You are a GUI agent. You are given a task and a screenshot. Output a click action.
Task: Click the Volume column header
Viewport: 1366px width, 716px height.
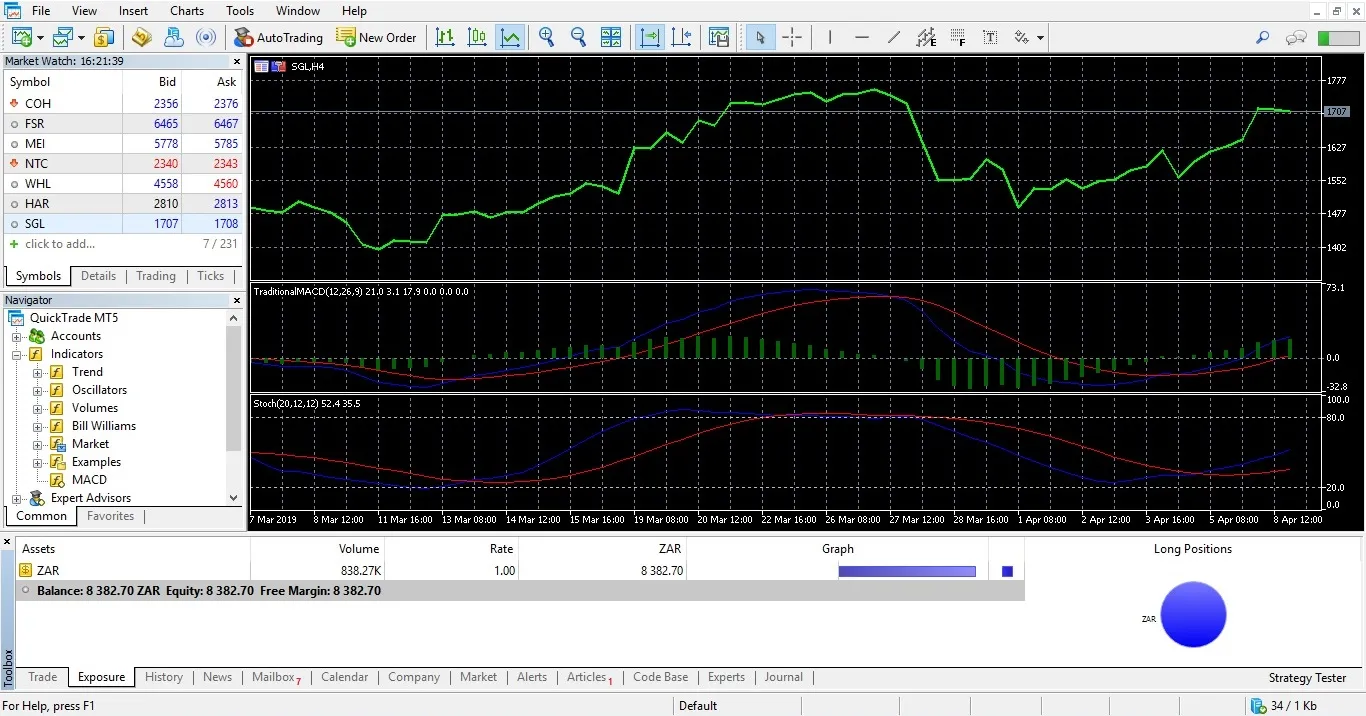[x=359, y=549]
